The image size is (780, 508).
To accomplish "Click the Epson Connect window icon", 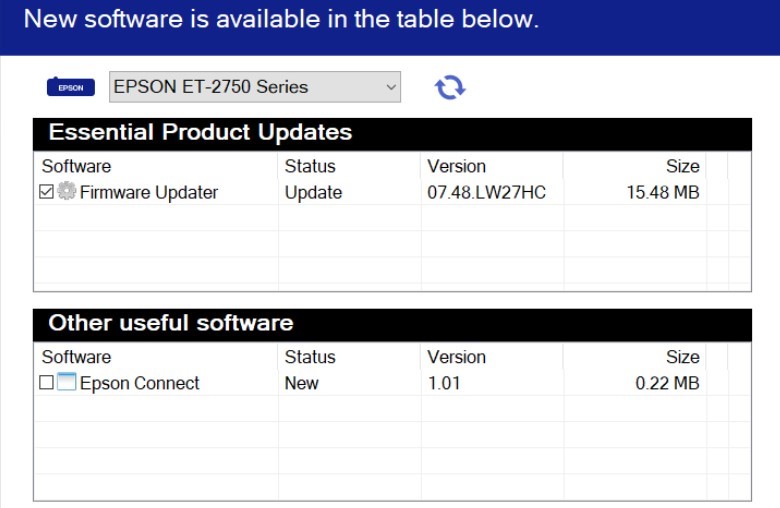I will (x=67, y=382).
